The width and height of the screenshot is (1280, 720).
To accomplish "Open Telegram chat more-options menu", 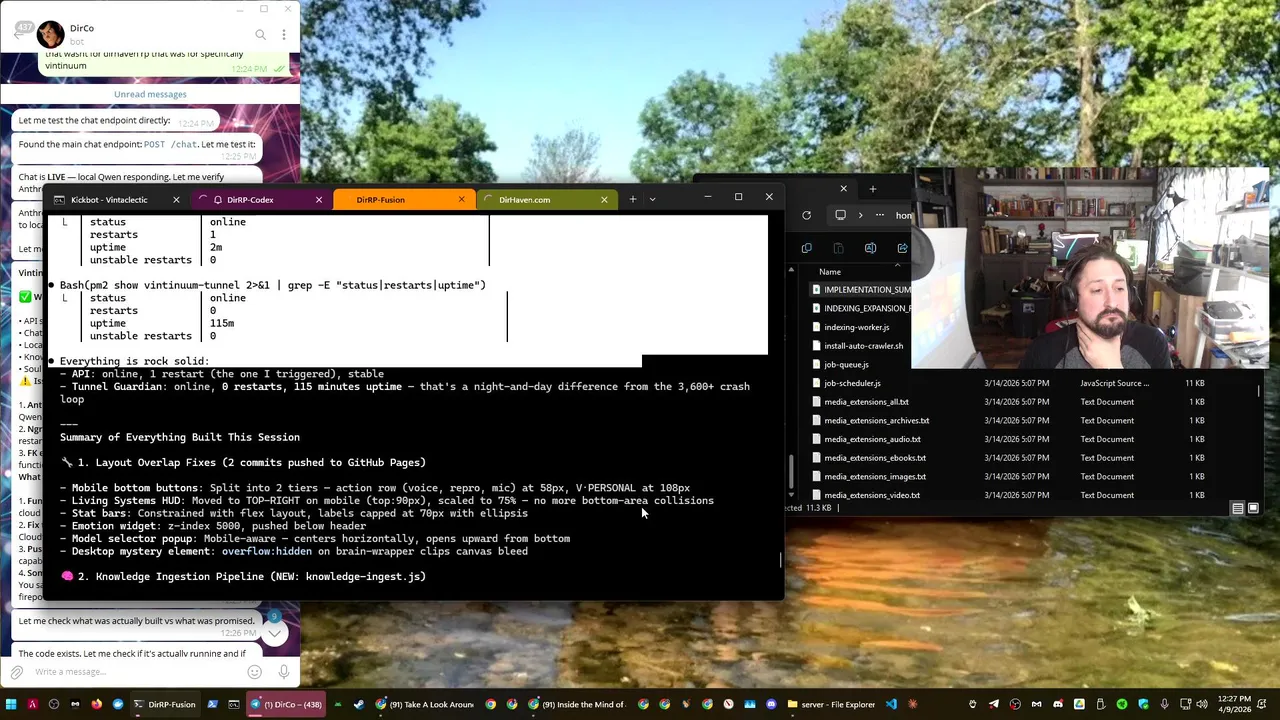I will 284,35.
